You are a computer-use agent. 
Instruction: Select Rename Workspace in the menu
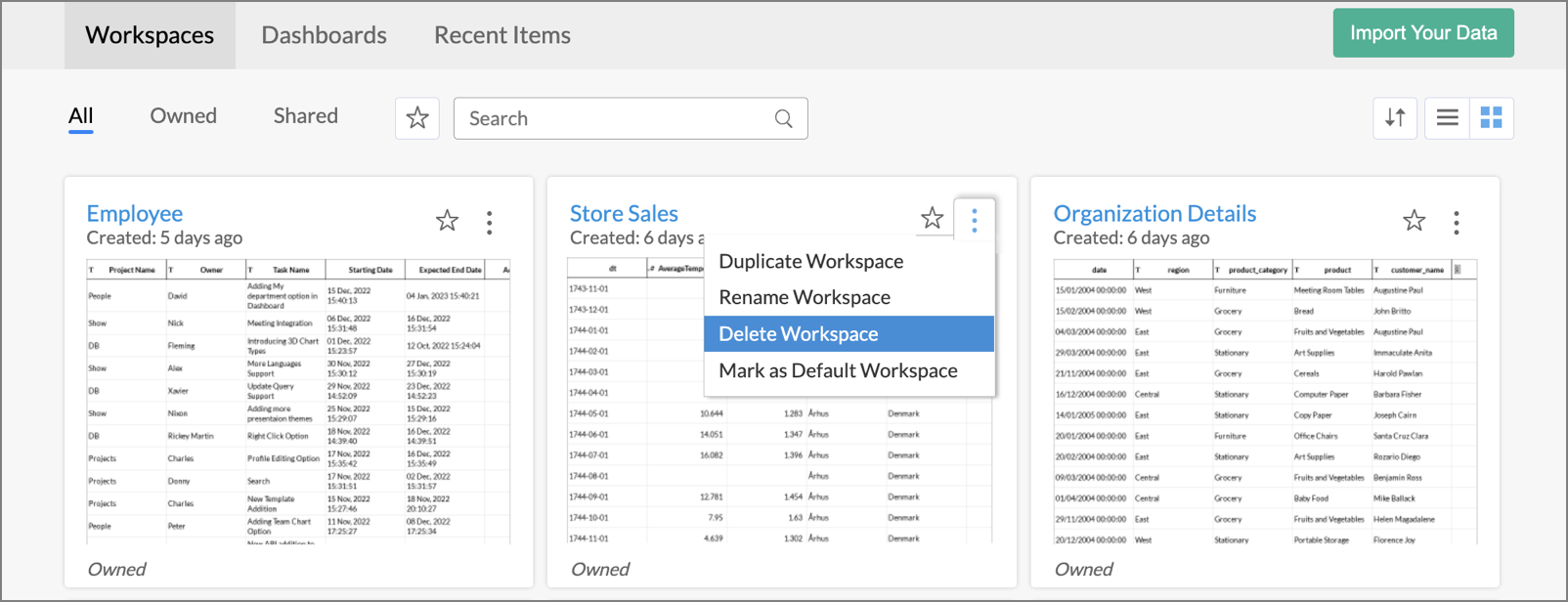click(x=804, y=298)
